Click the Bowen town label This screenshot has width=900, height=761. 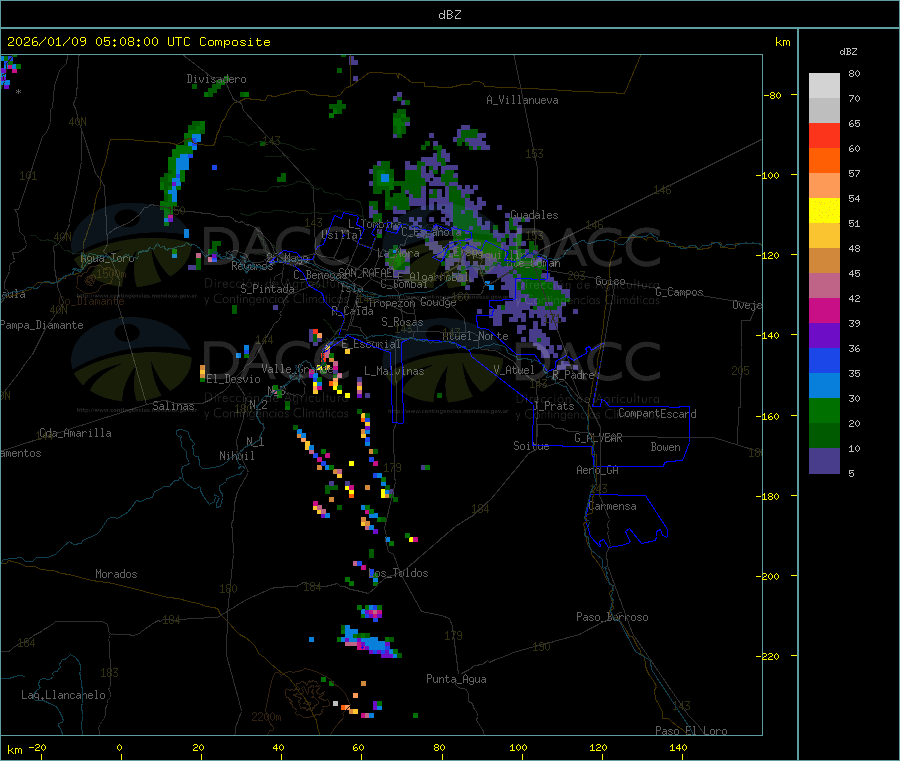(x=666, y=447)
